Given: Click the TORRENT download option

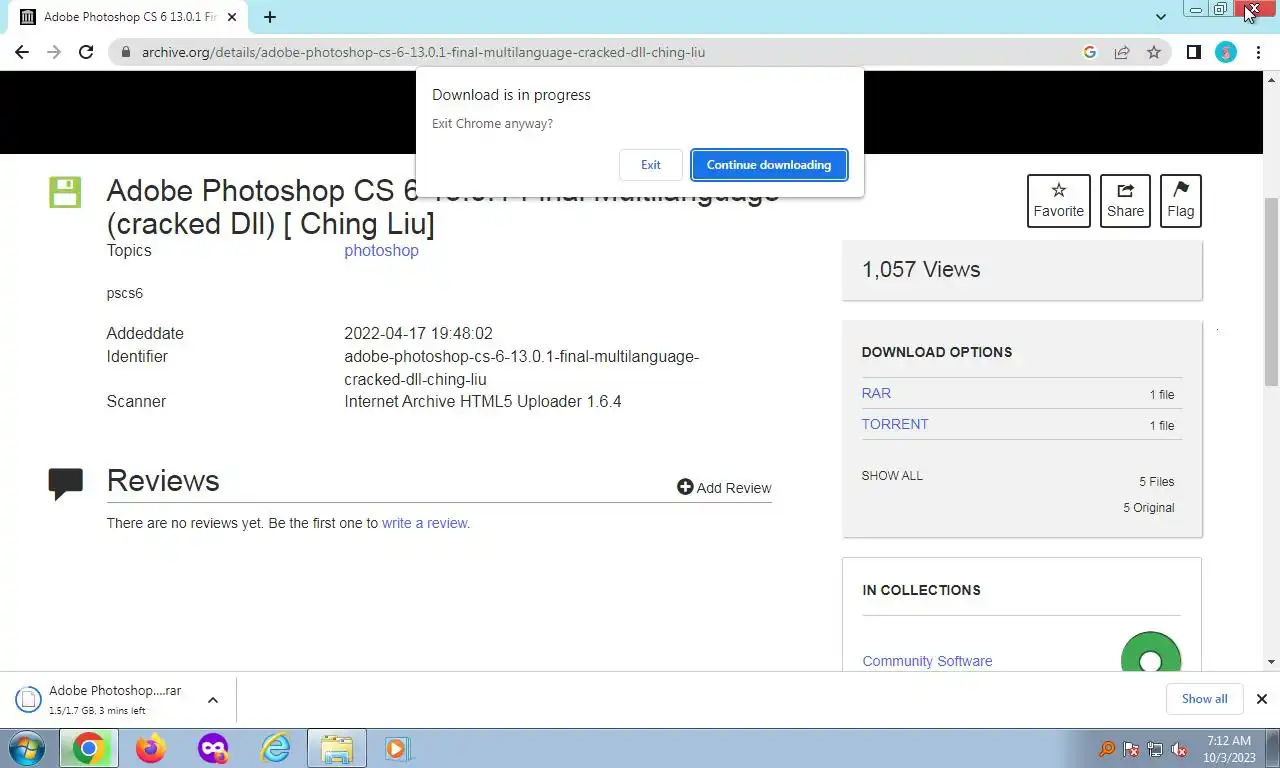Looking at the screenshot, I should click(x=895, y=424).
